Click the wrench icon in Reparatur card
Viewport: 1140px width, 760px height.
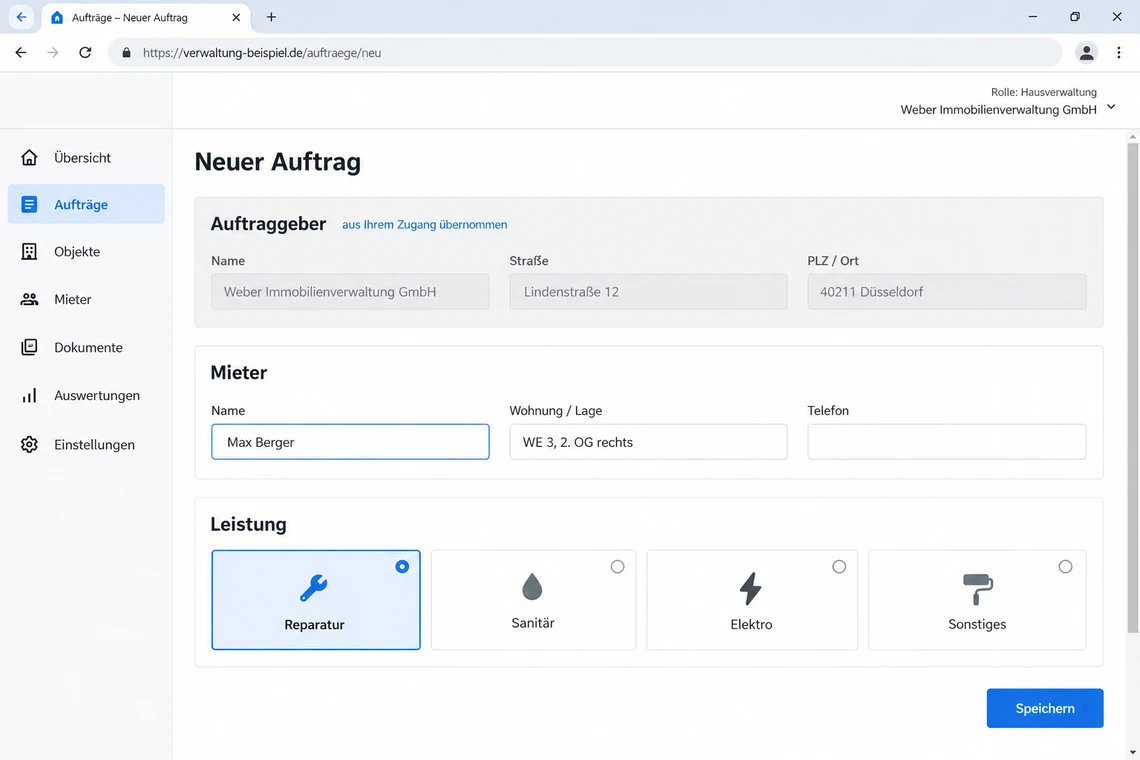314,588
